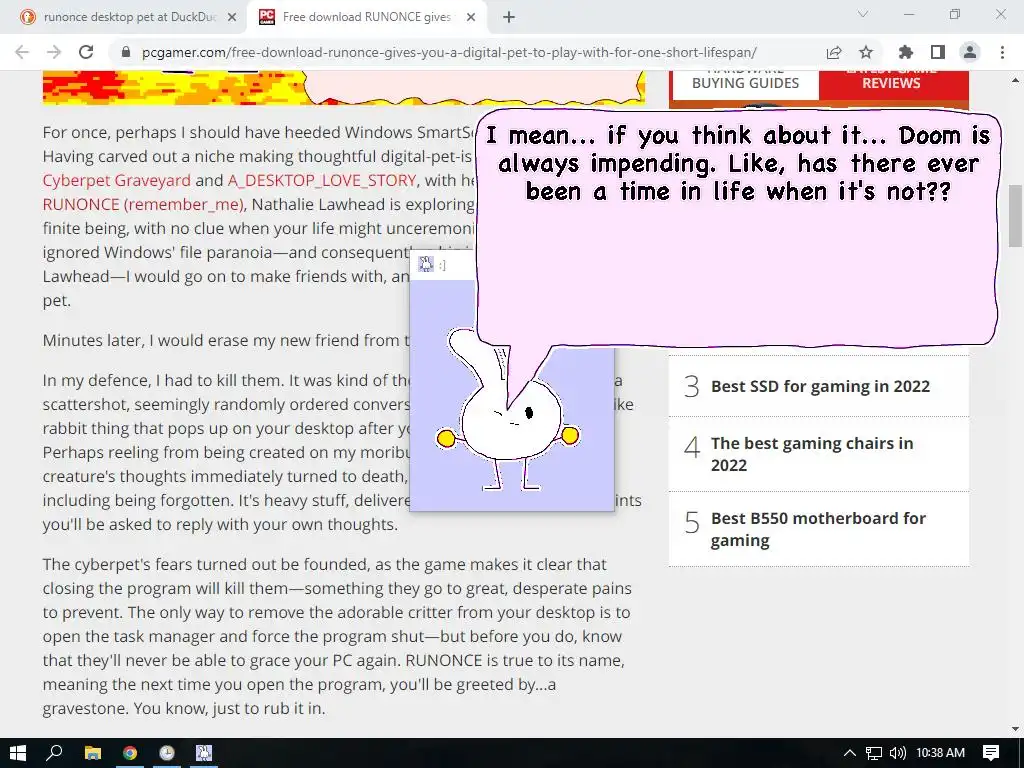Click the Chrome taskbar icon
Viewport: 1024px width, 768px height.
[x=130, y=753]
